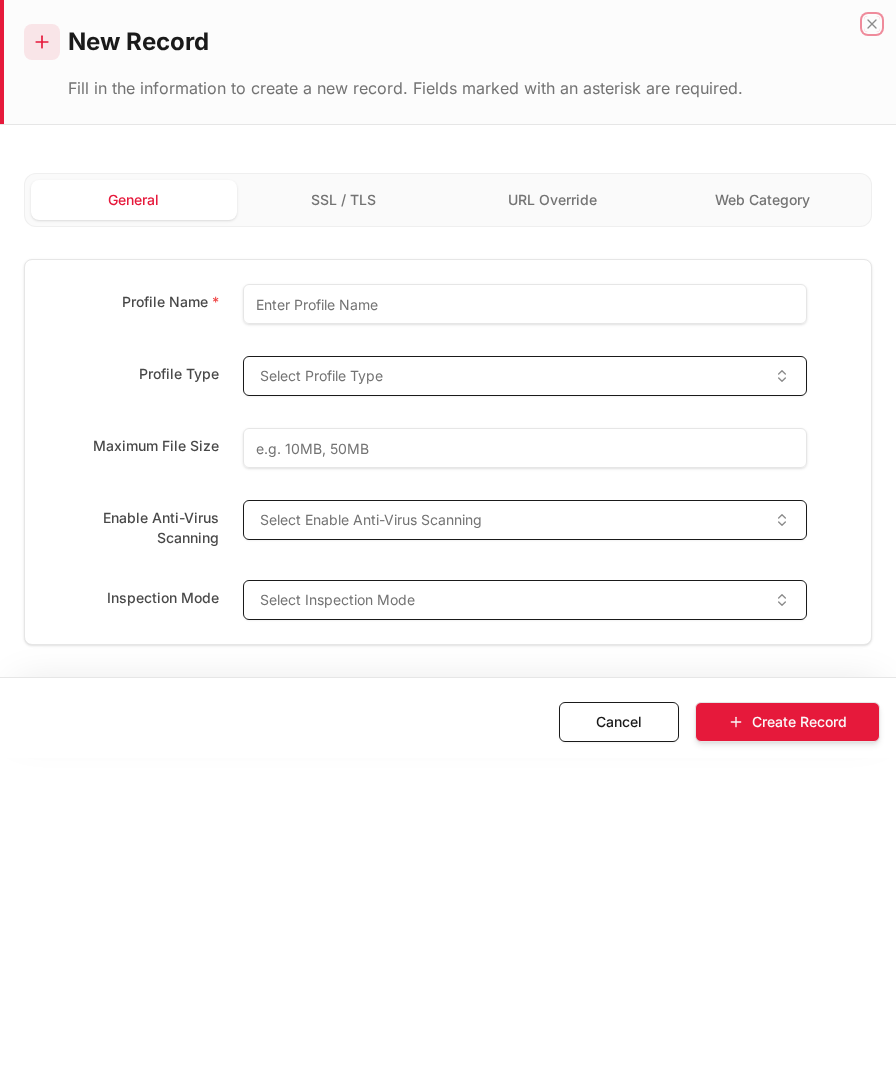
Task: Click the Inspection Mode label
Action: [x=163, y=598]
